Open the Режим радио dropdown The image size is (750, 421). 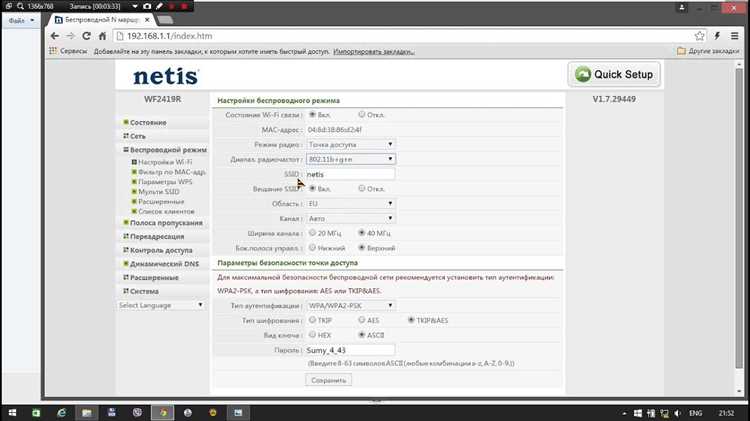[351, 144]
